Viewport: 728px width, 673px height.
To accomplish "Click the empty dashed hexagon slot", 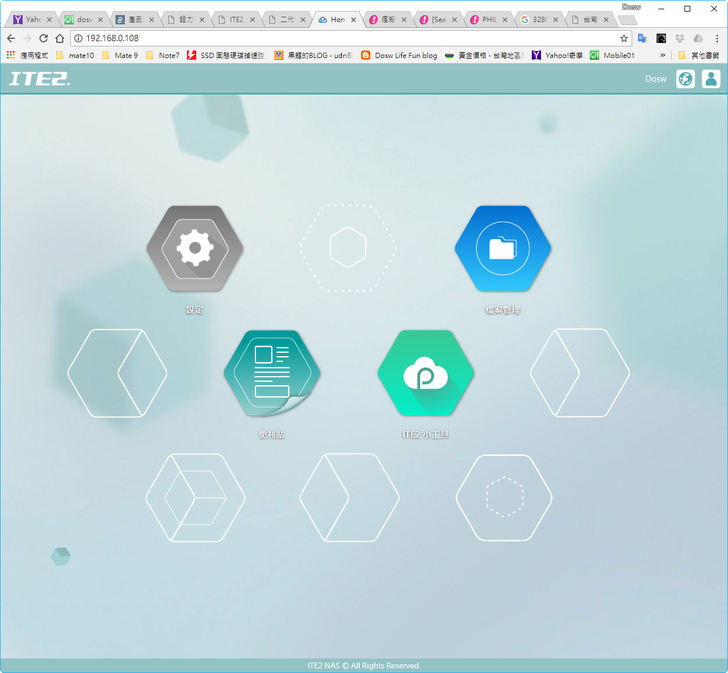I will pyautogui.click(x=348, y=247).
